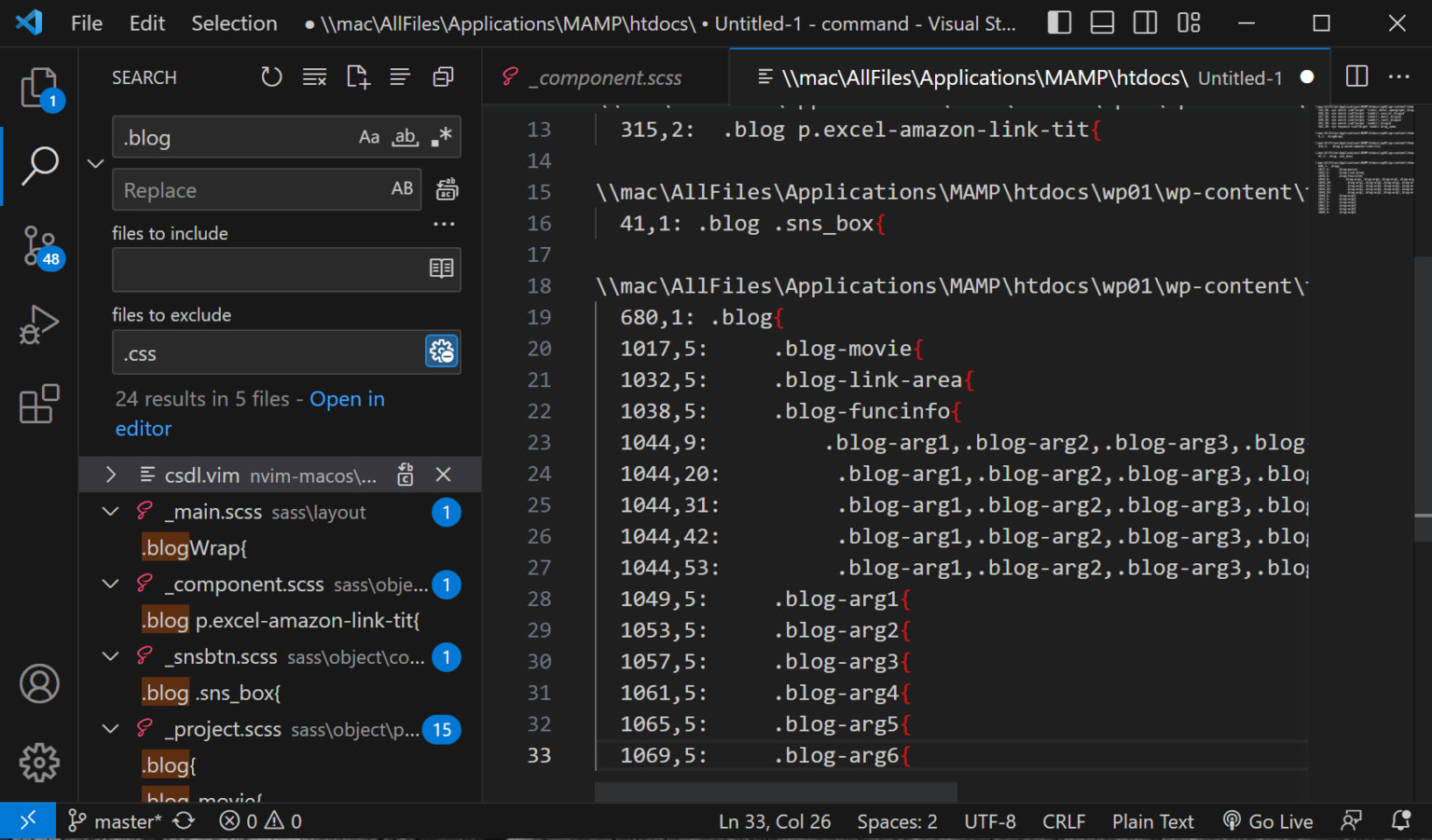Enable Match Case in search
The height and width of the screenshot is (840, 1432).
click(369, 137)
